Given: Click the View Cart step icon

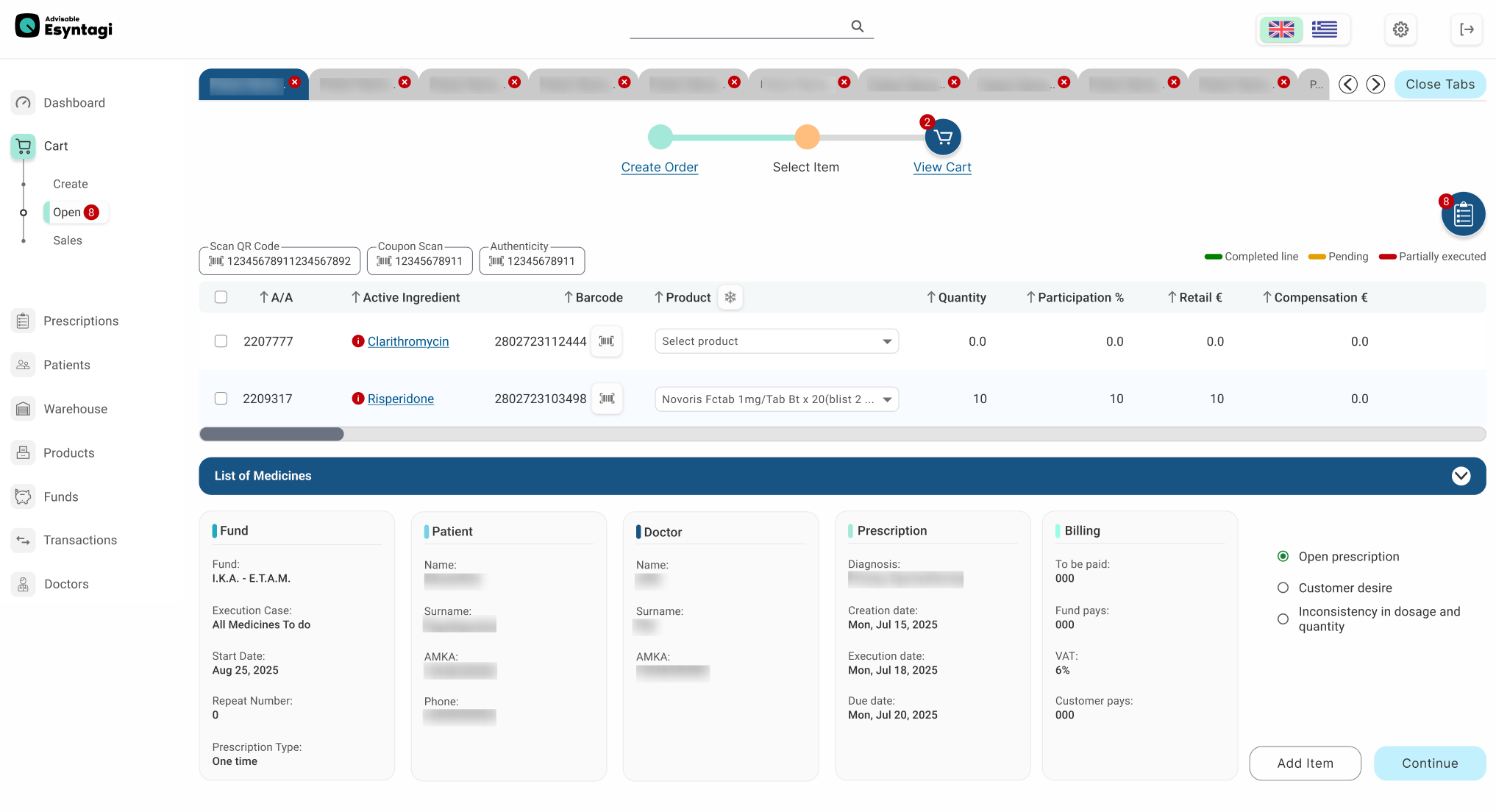Looking at the screenshot, I should click(x=943, y=137).
